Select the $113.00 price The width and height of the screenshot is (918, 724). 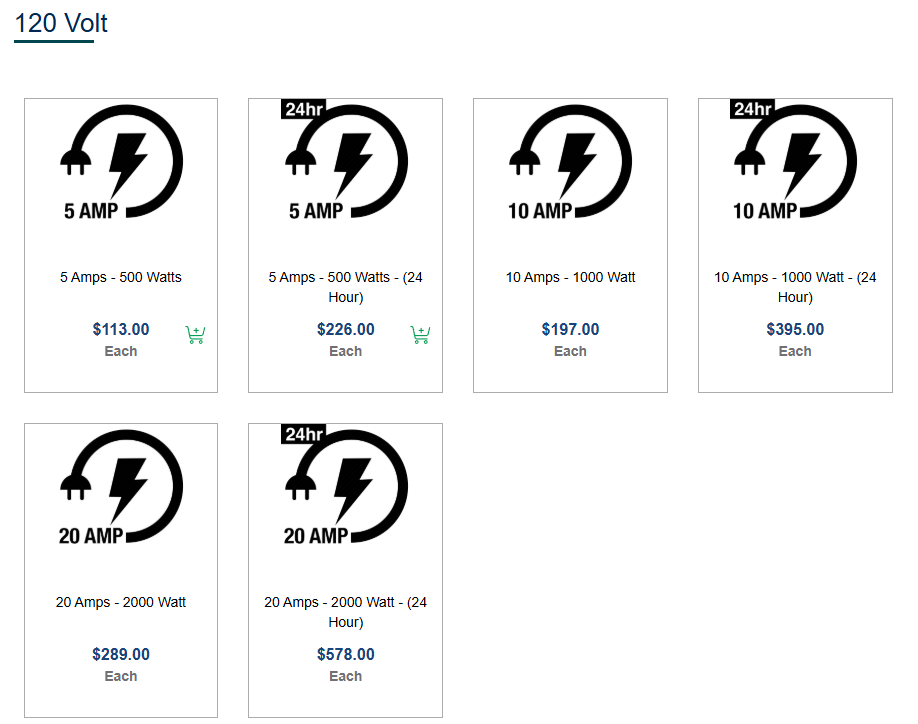[x=121, y=329]
